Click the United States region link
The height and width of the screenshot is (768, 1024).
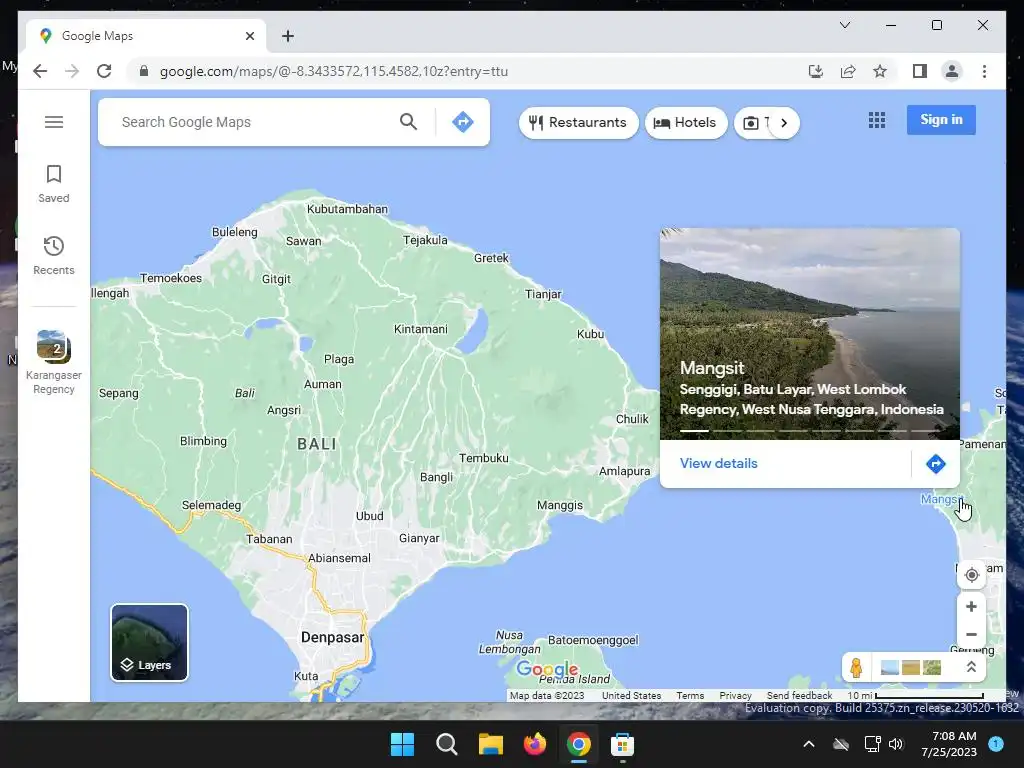pyautogui.click(x=632, y=696)
